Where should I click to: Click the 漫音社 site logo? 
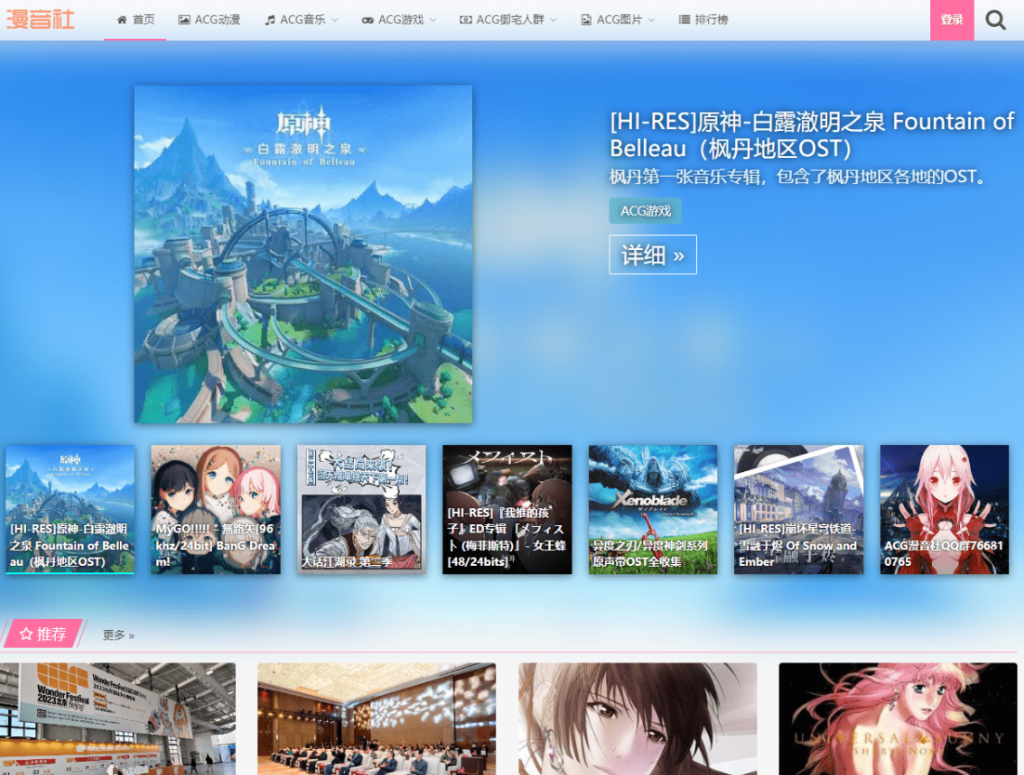click(x=41, y=19)
